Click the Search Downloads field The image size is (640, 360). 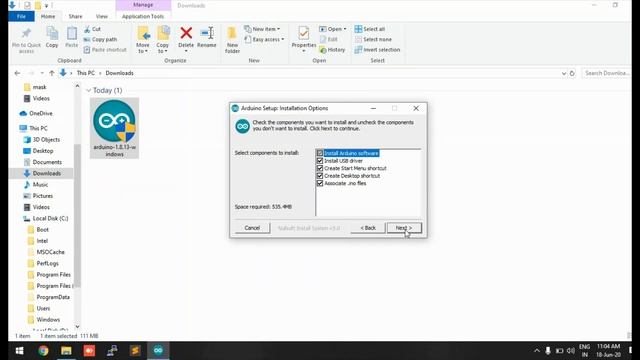tap(606, 73)
